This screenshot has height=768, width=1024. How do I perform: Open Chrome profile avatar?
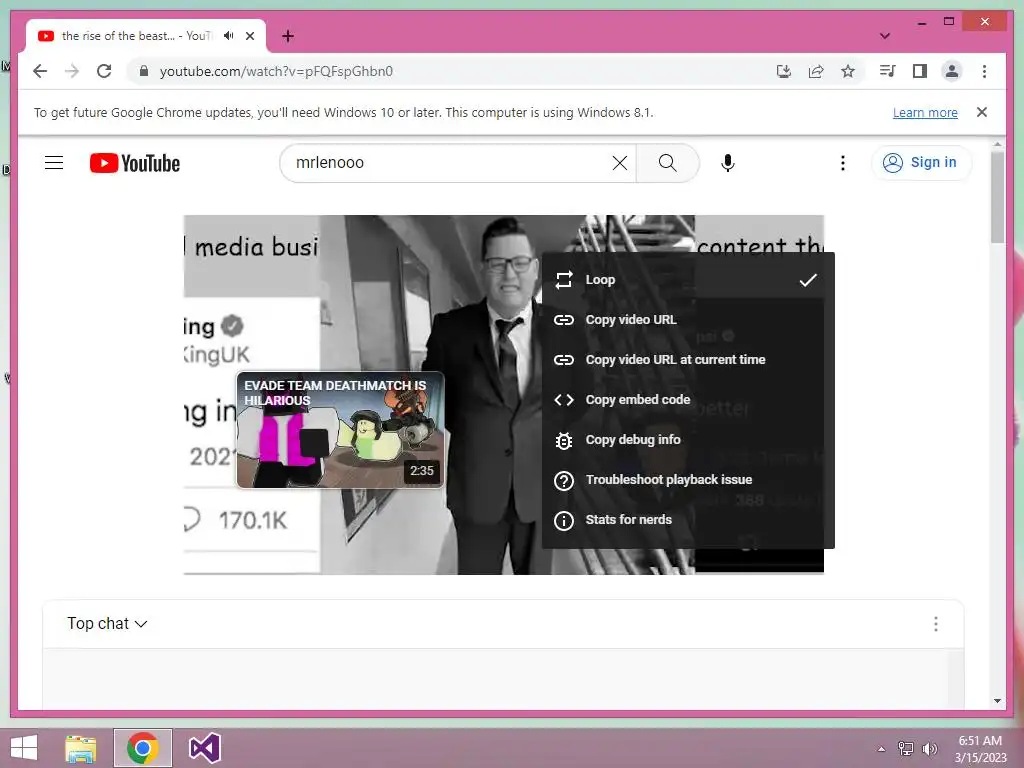[952, 71]
